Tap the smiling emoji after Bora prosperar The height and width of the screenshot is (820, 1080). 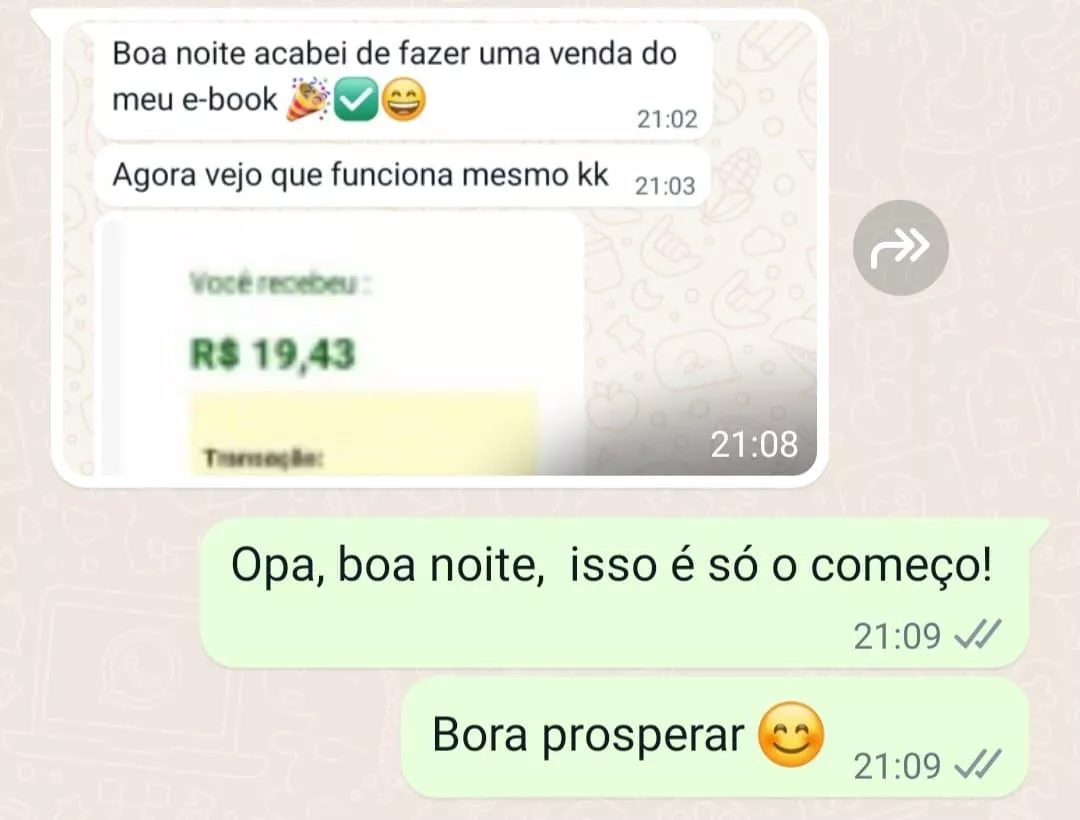click(791, 735)
